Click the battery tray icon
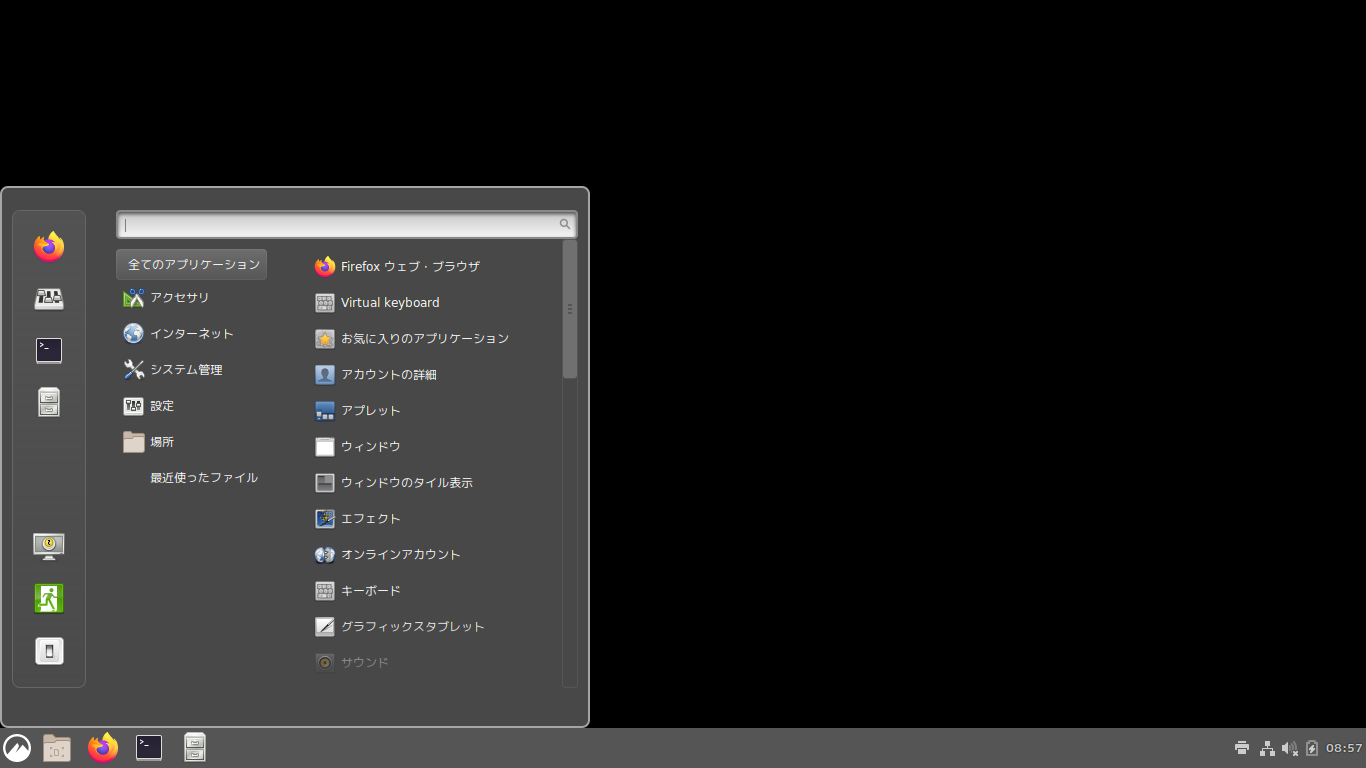Screen dimensions: 1366x768 (x=1312, y=748)
